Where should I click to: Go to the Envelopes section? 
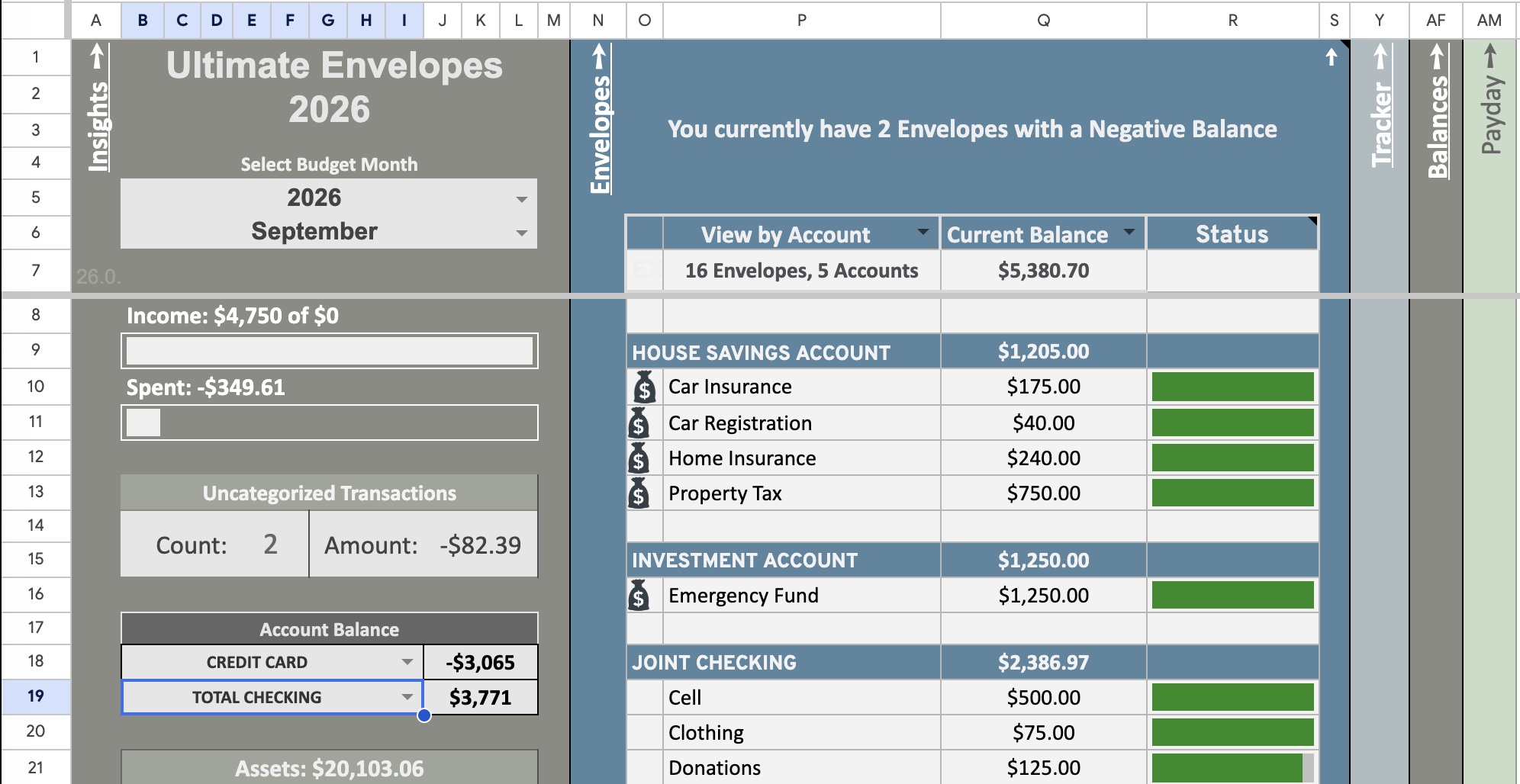pos(601,134)
